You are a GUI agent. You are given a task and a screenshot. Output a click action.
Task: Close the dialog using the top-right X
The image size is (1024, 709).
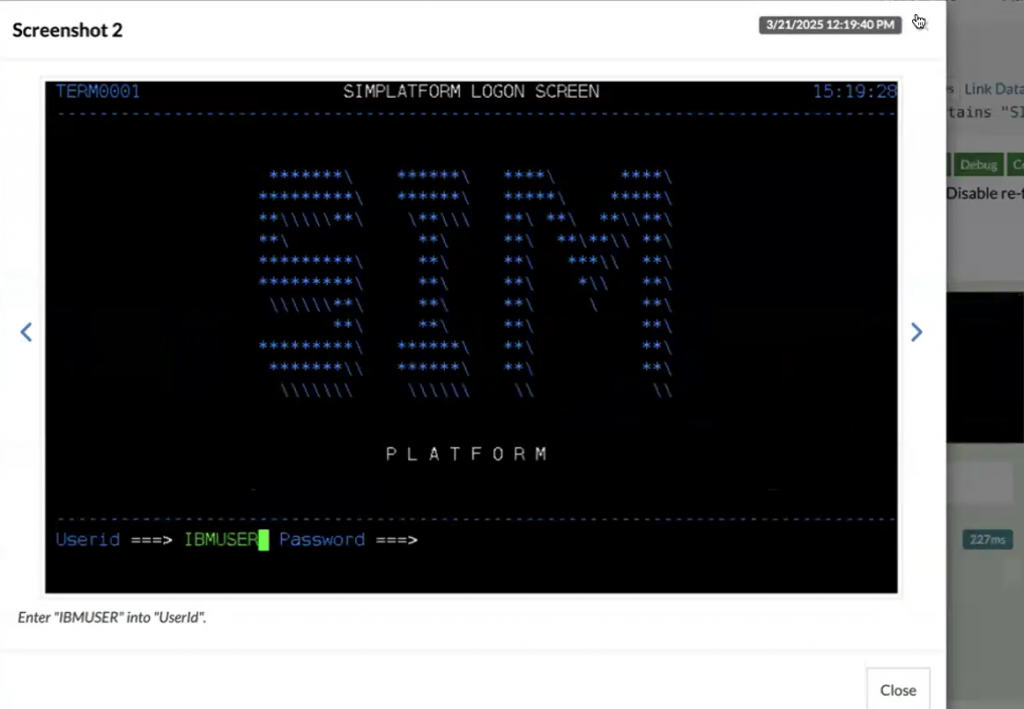click(920, 23)
